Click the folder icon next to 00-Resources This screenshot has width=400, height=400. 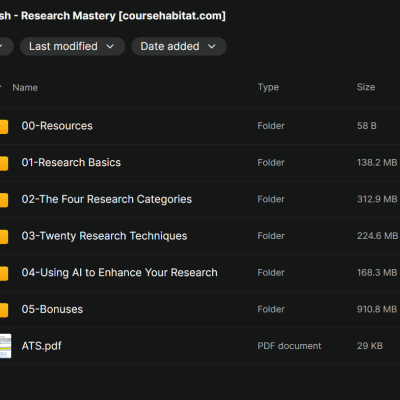[x=4, y=127]
